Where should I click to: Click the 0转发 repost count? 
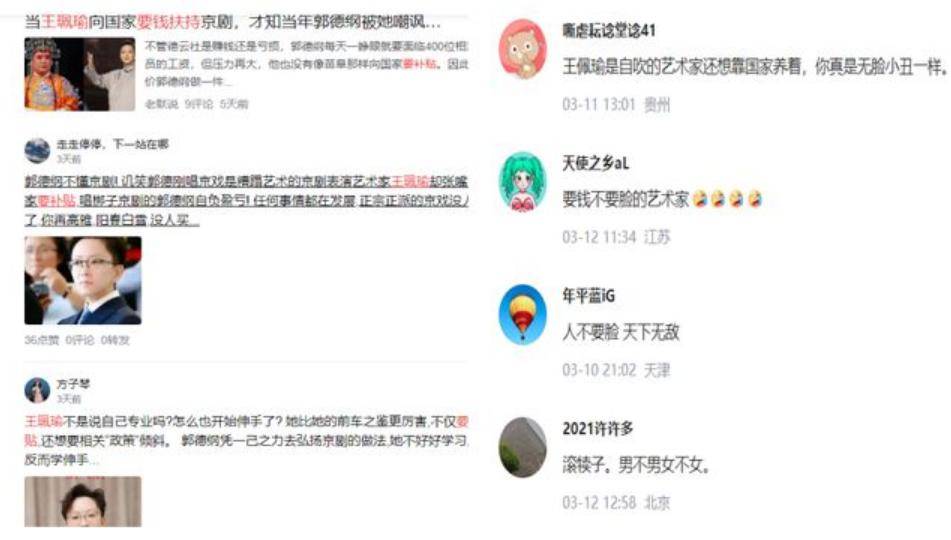tap(115, 340)
